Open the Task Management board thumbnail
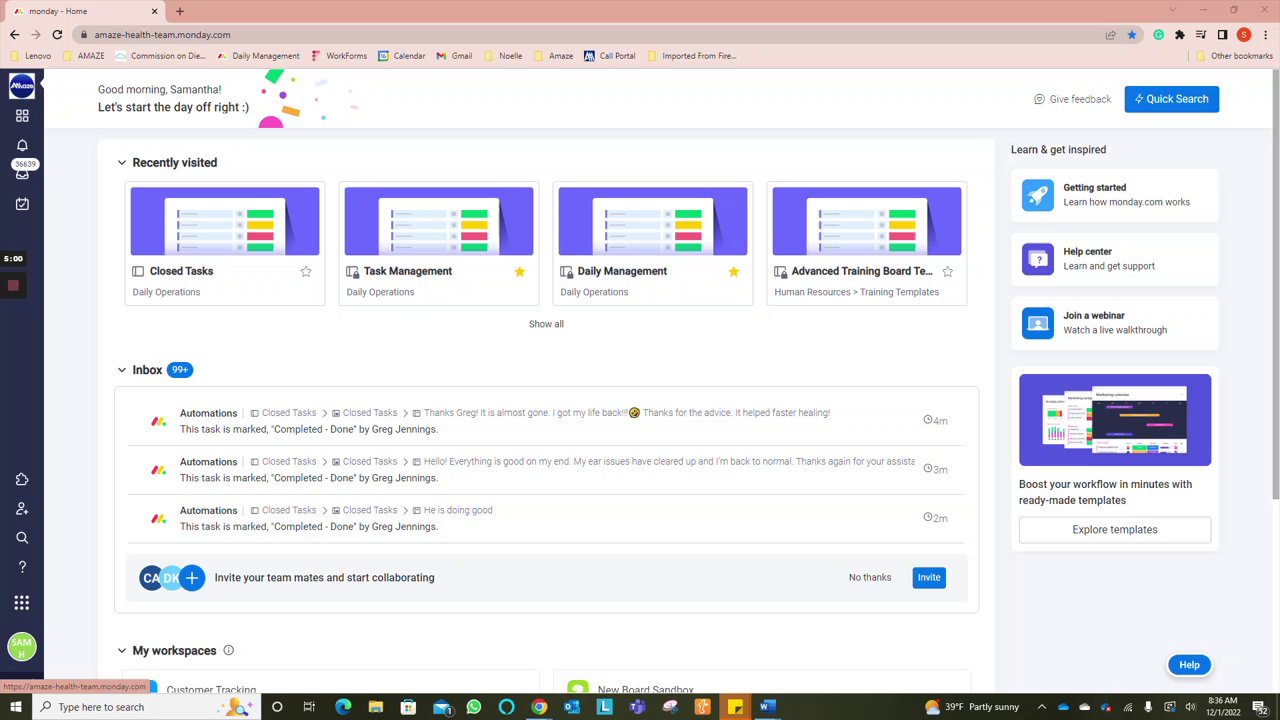Viewport: 1280px width, 720px height. pyautogui.click(x=439, y=221)
